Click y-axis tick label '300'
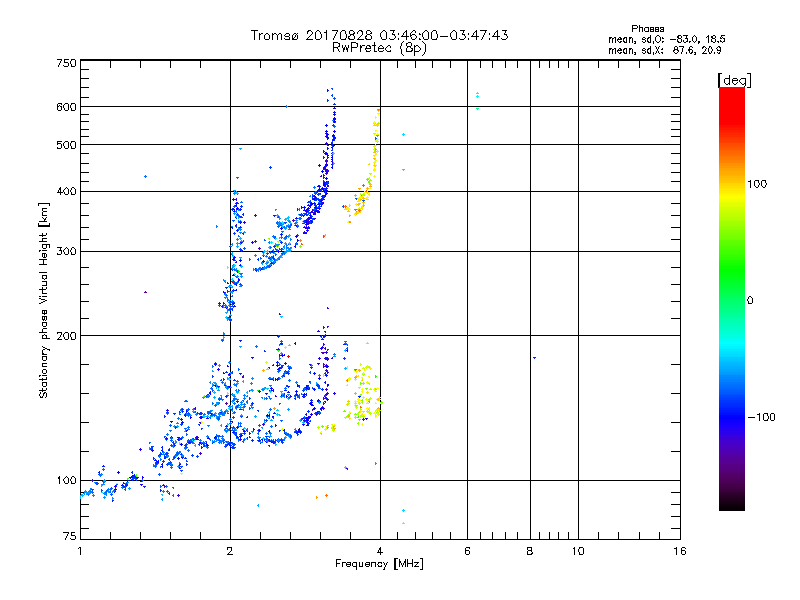Image resolution: width=800 pixels, height=600 pixels. click(x=66, y=252)
